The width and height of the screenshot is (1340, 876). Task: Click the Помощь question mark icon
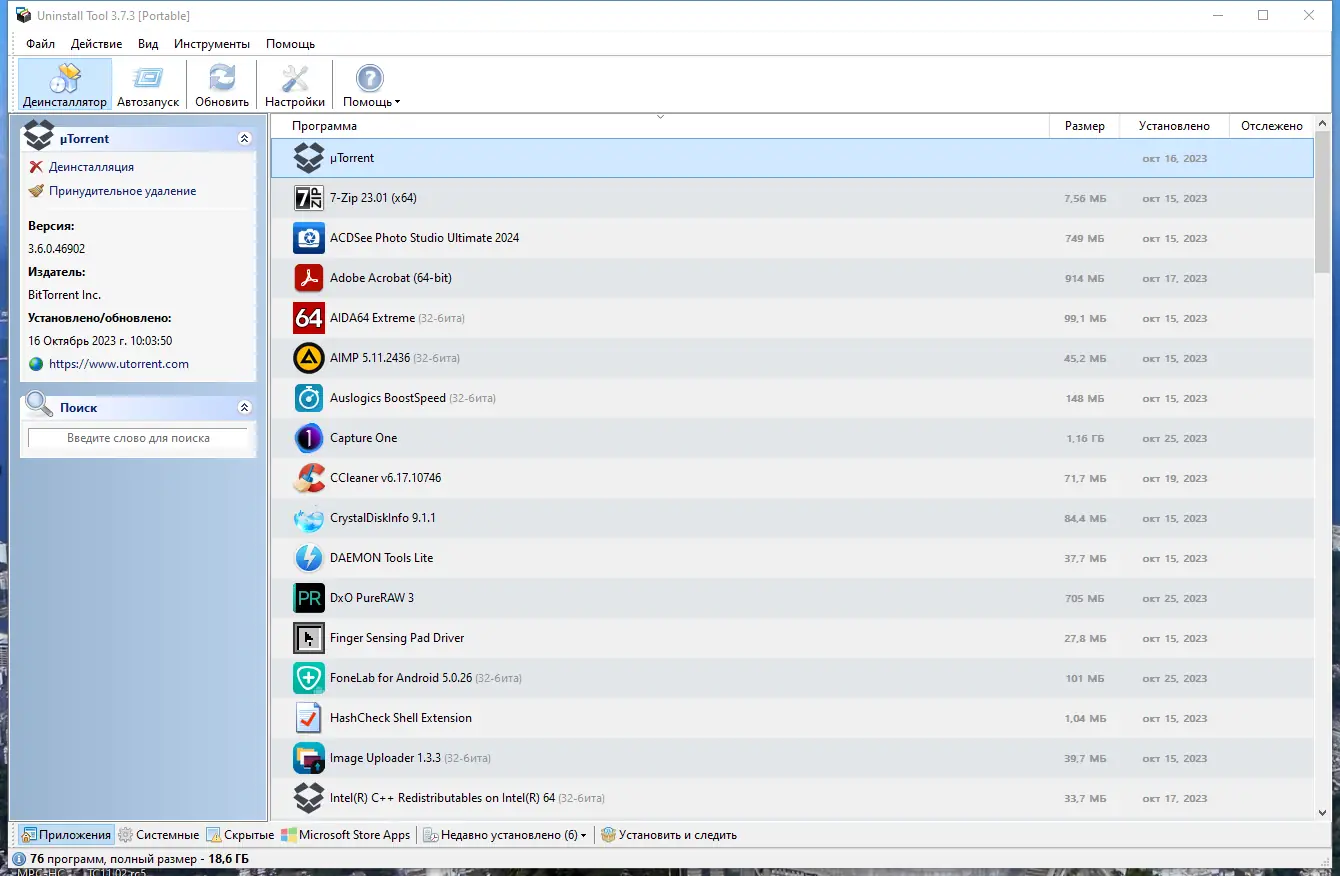[369, 77]
